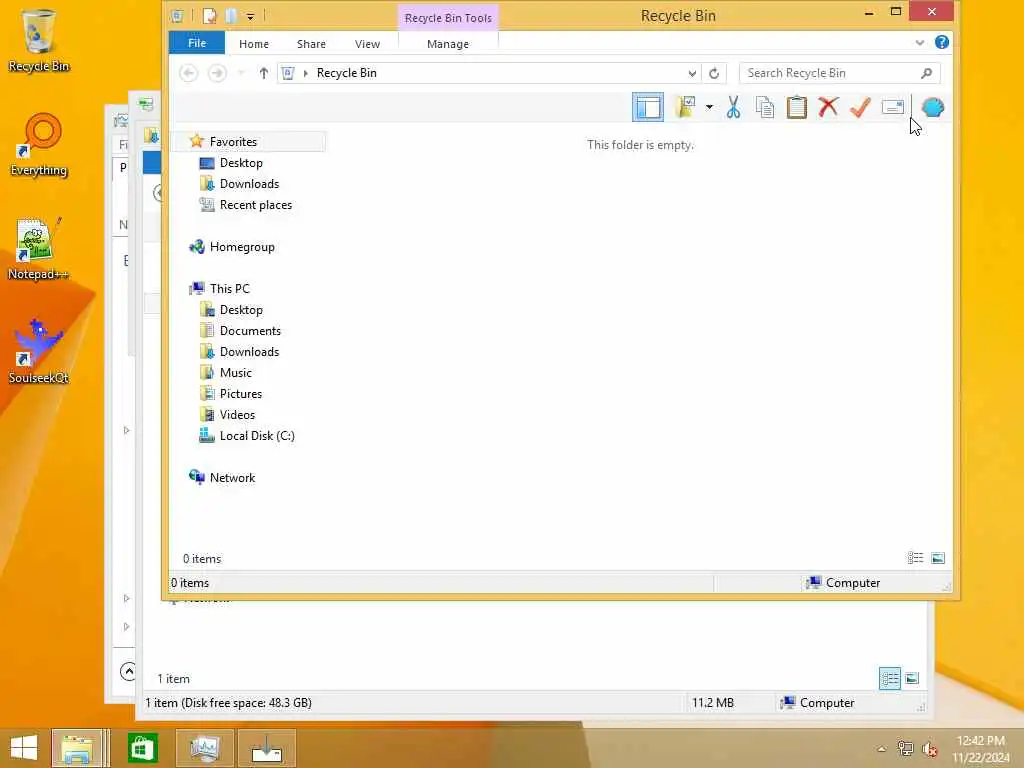Open Classic Shell settings shell icon
Image resolution: width=1024 pixels, height=768 pixels.
[x=933, y=107]
